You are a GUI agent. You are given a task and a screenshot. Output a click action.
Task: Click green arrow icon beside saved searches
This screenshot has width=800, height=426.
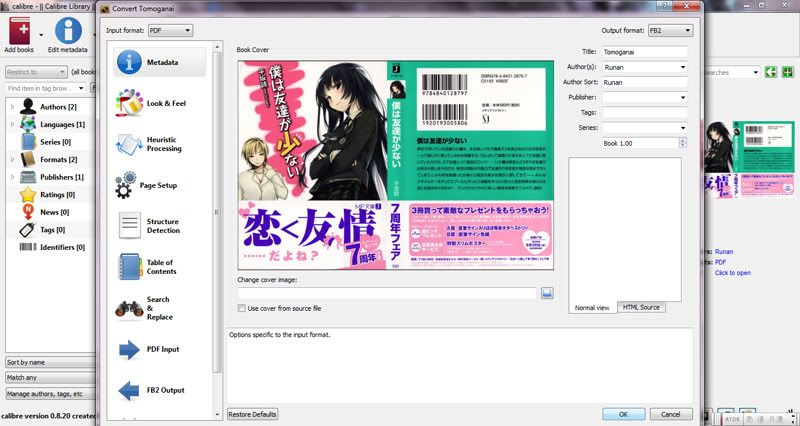pos(770,72)
